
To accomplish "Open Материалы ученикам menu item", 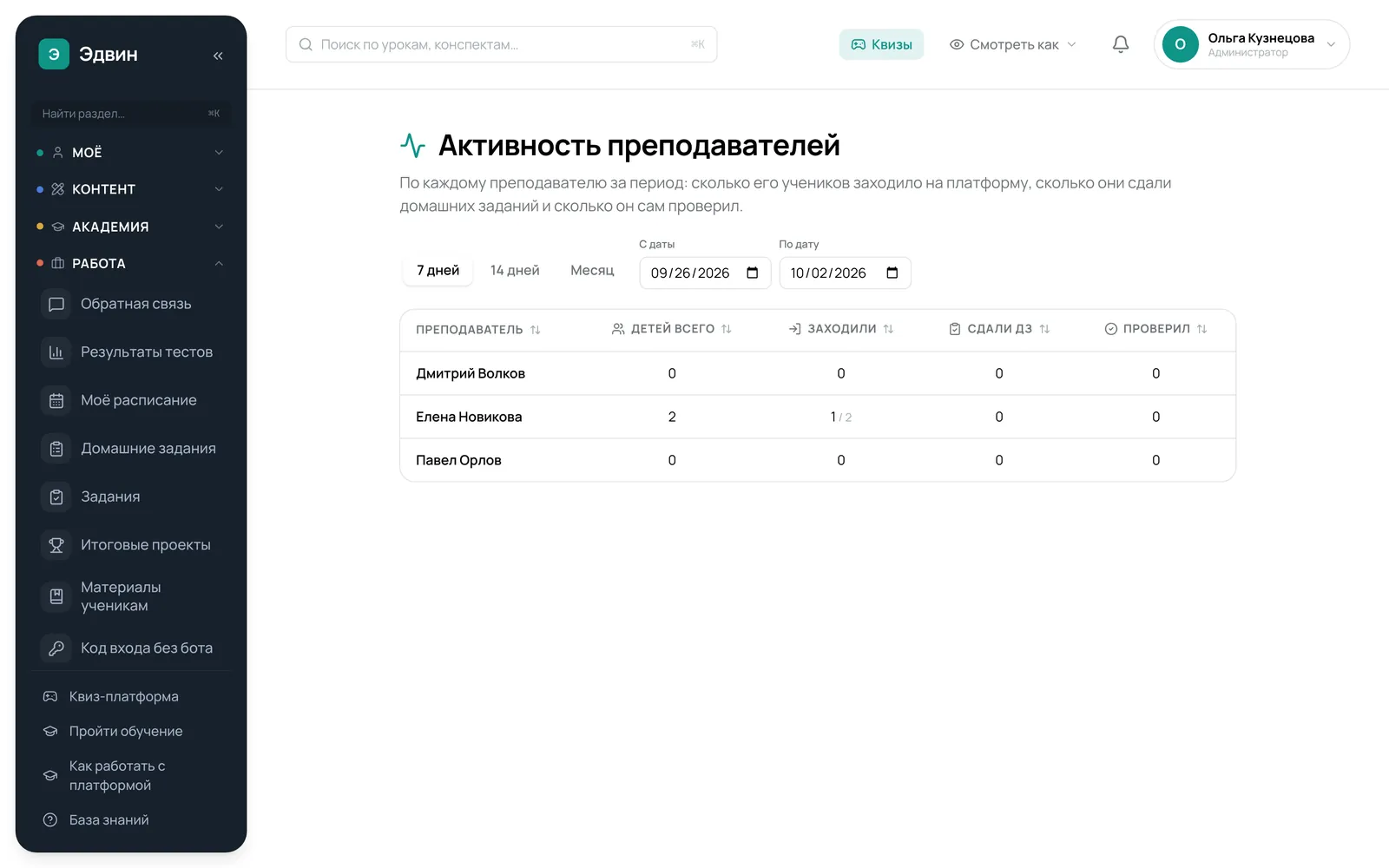I will (130, 596).
